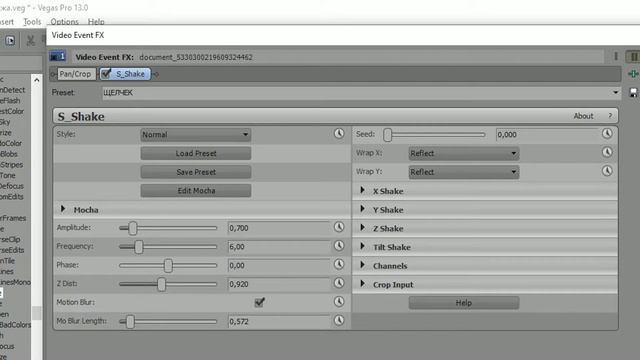Click the Frequency animate clock icon

[339, 246]
